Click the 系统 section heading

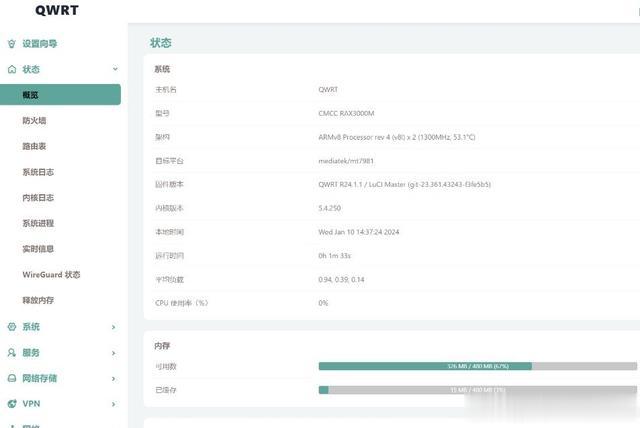click(162, 69)
